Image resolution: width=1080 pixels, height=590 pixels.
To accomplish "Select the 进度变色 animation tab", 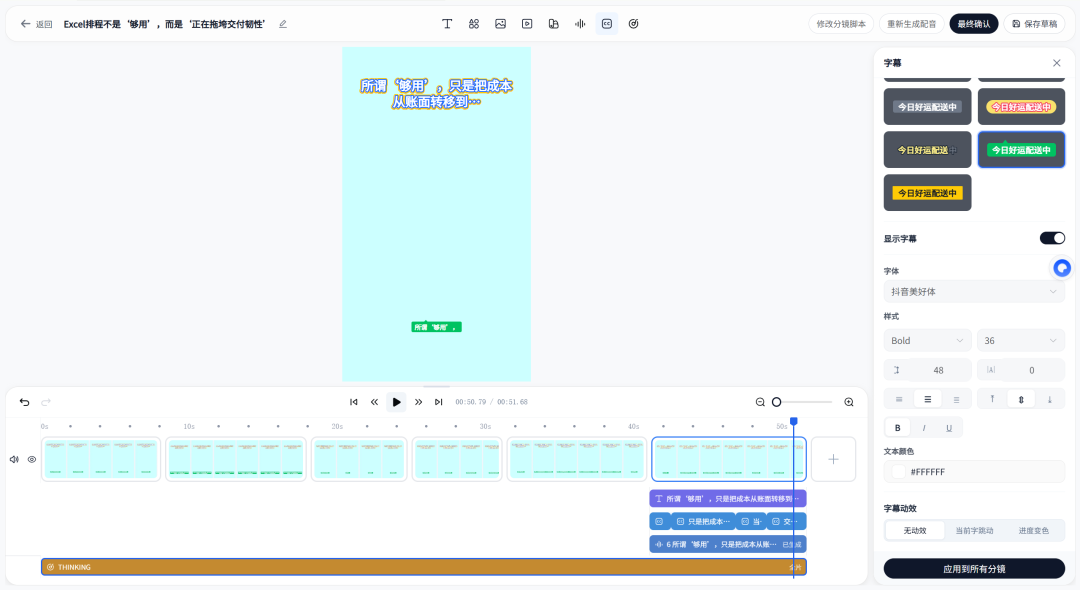I will (x=1033, y=531).
